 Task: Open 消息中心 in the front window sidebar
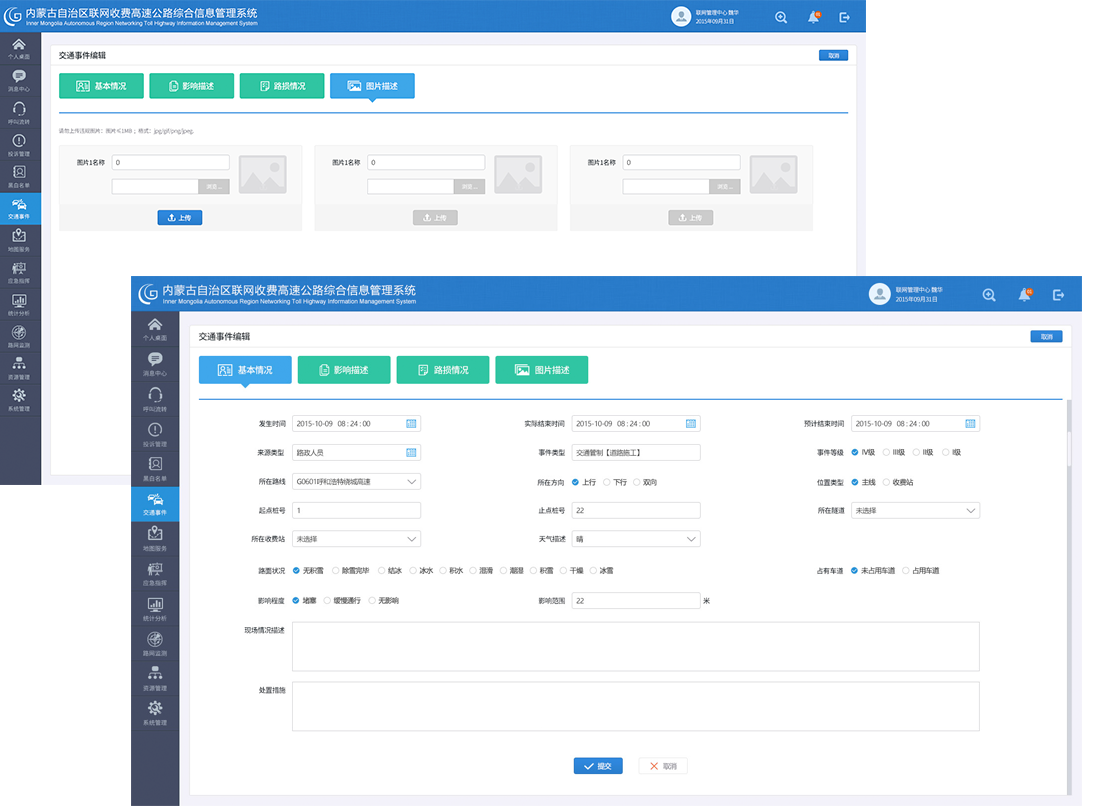click(x=155, y=364)
